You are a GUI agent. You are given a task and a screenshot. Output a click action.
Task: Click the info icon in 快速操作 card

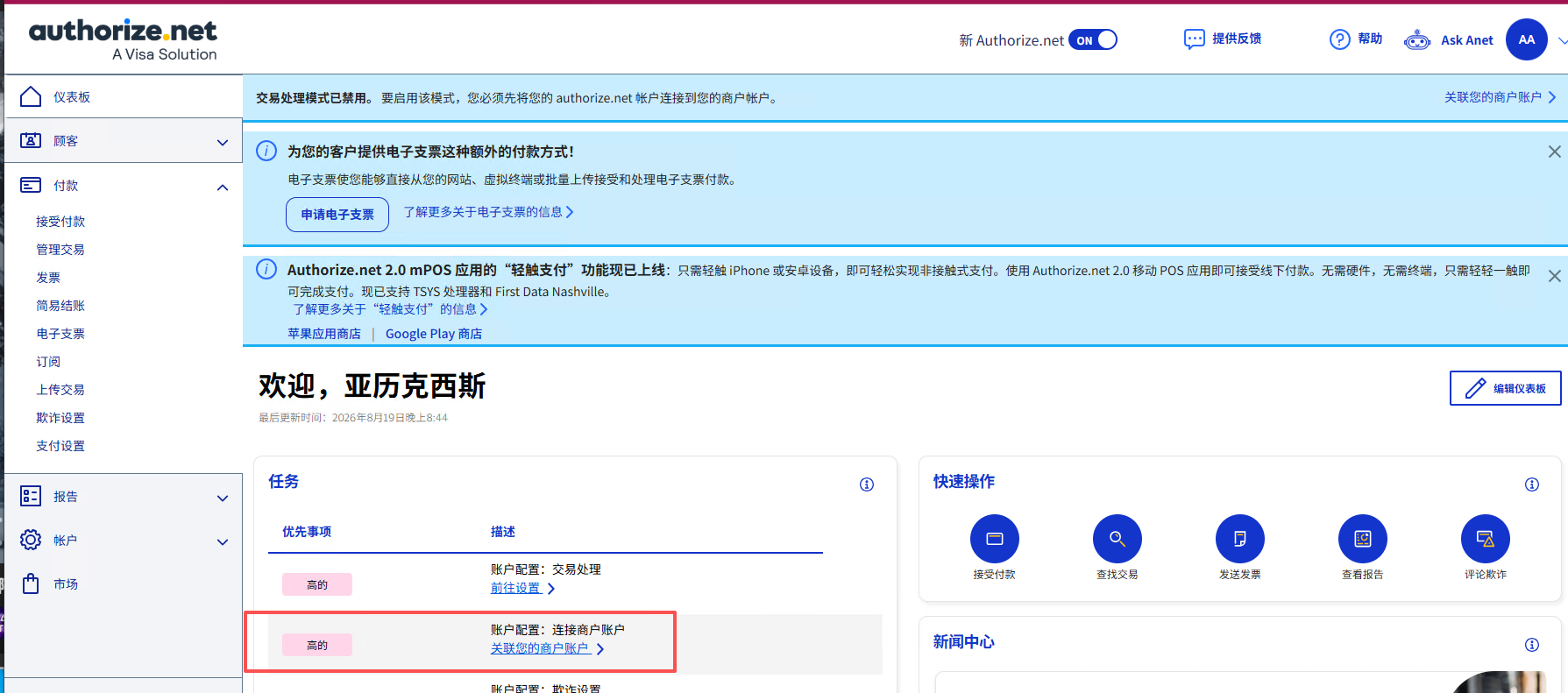(1532, 484)
